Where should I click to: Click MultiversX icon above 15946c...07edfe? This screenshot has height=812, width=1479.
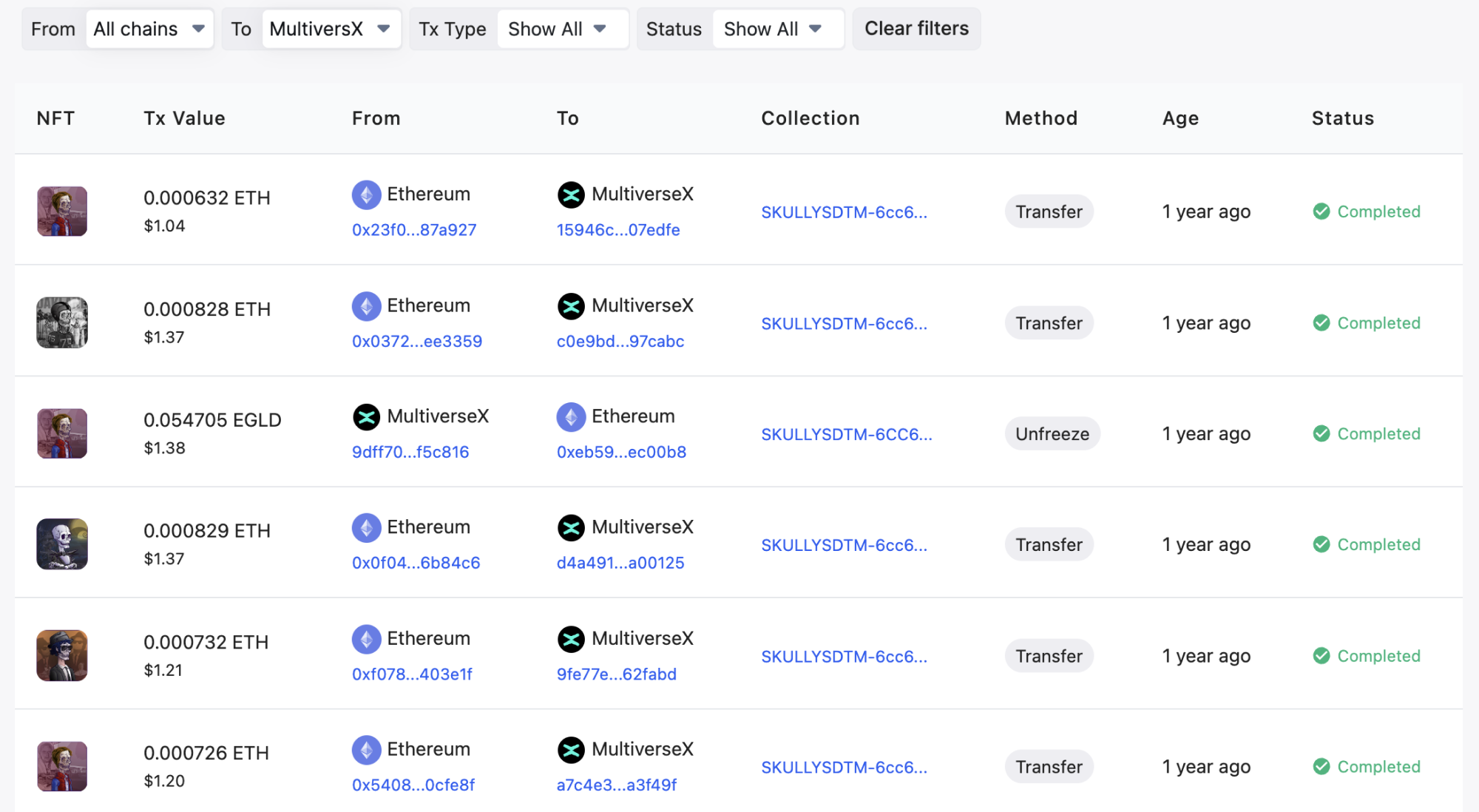coord(571,195)
